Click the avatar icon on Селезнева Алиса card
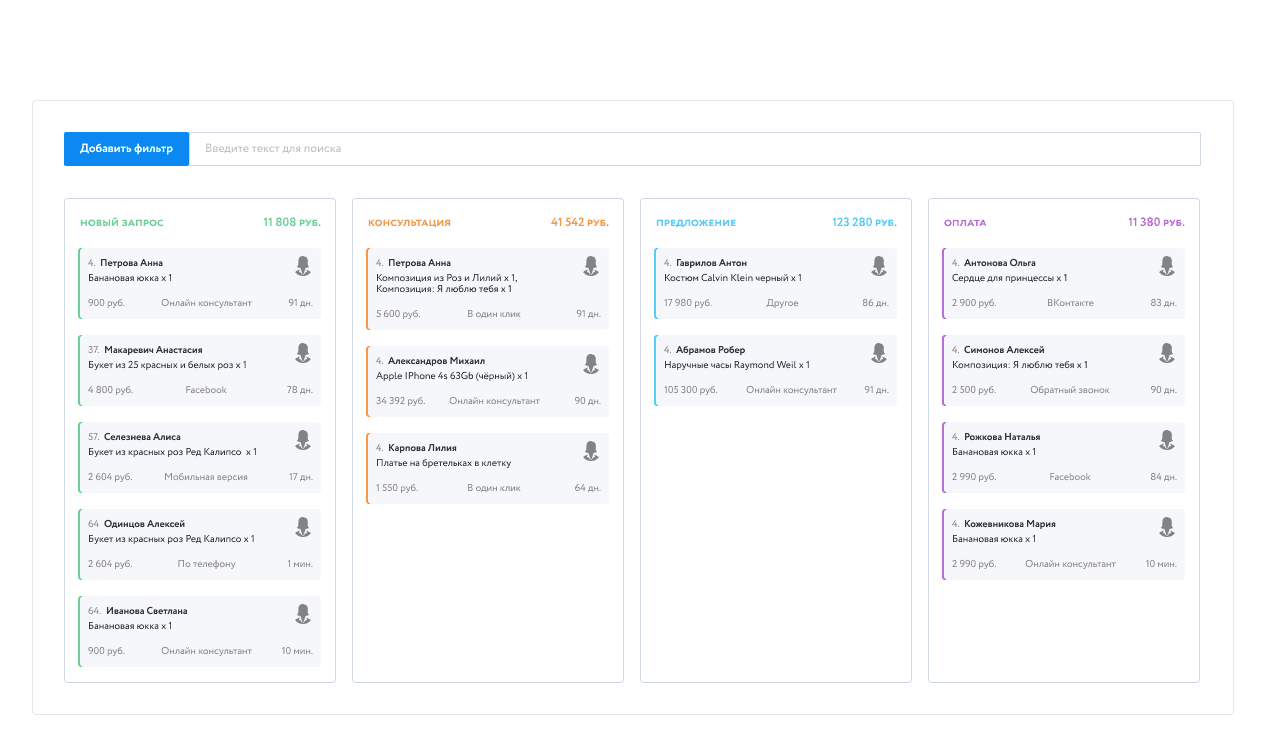The height and width of the screenshot is (747, 1266). point(303,440)
